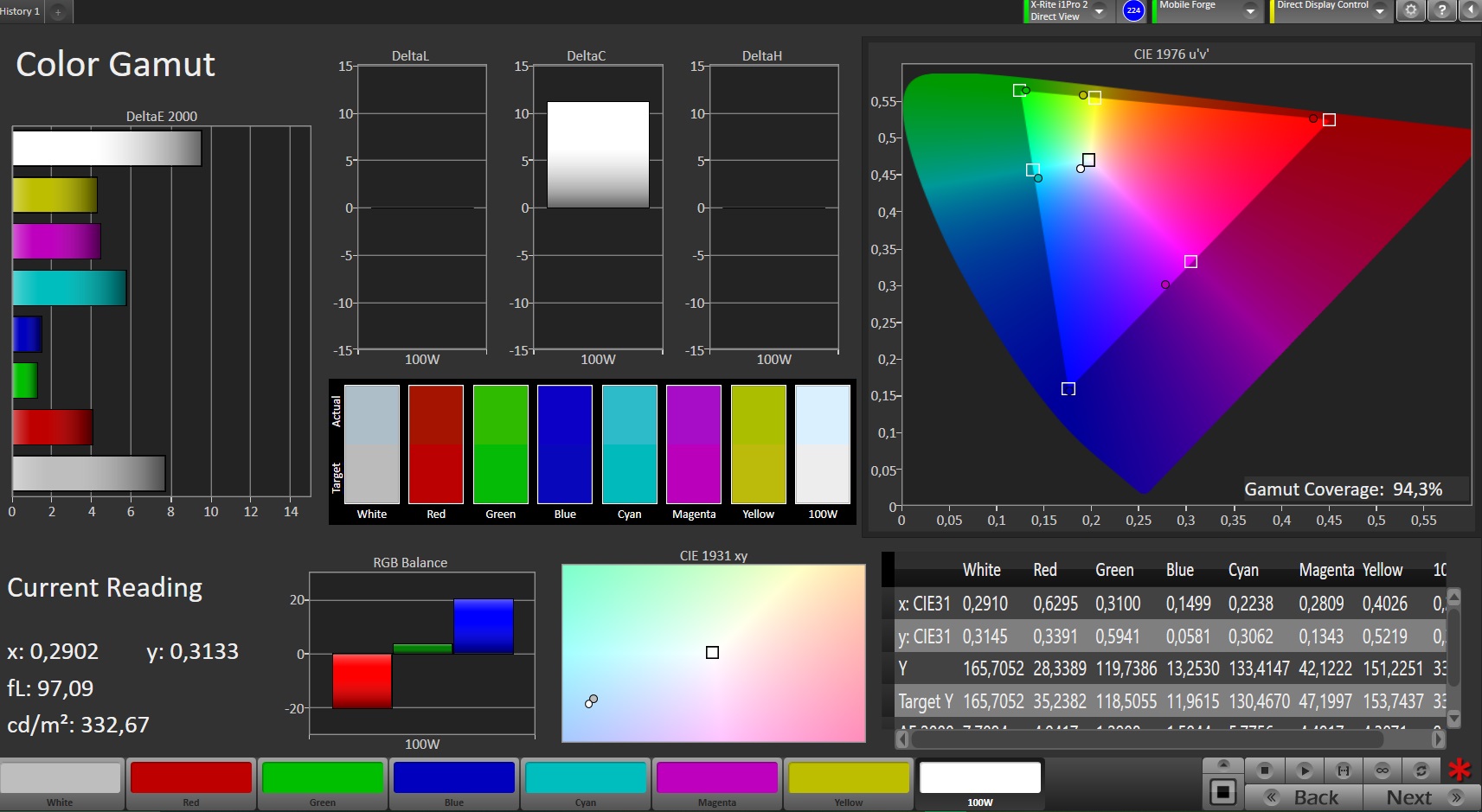Expand the Mobile Forge source dropdown
The width and height of the screenshot is (1482, 812).
[1250, 11]
